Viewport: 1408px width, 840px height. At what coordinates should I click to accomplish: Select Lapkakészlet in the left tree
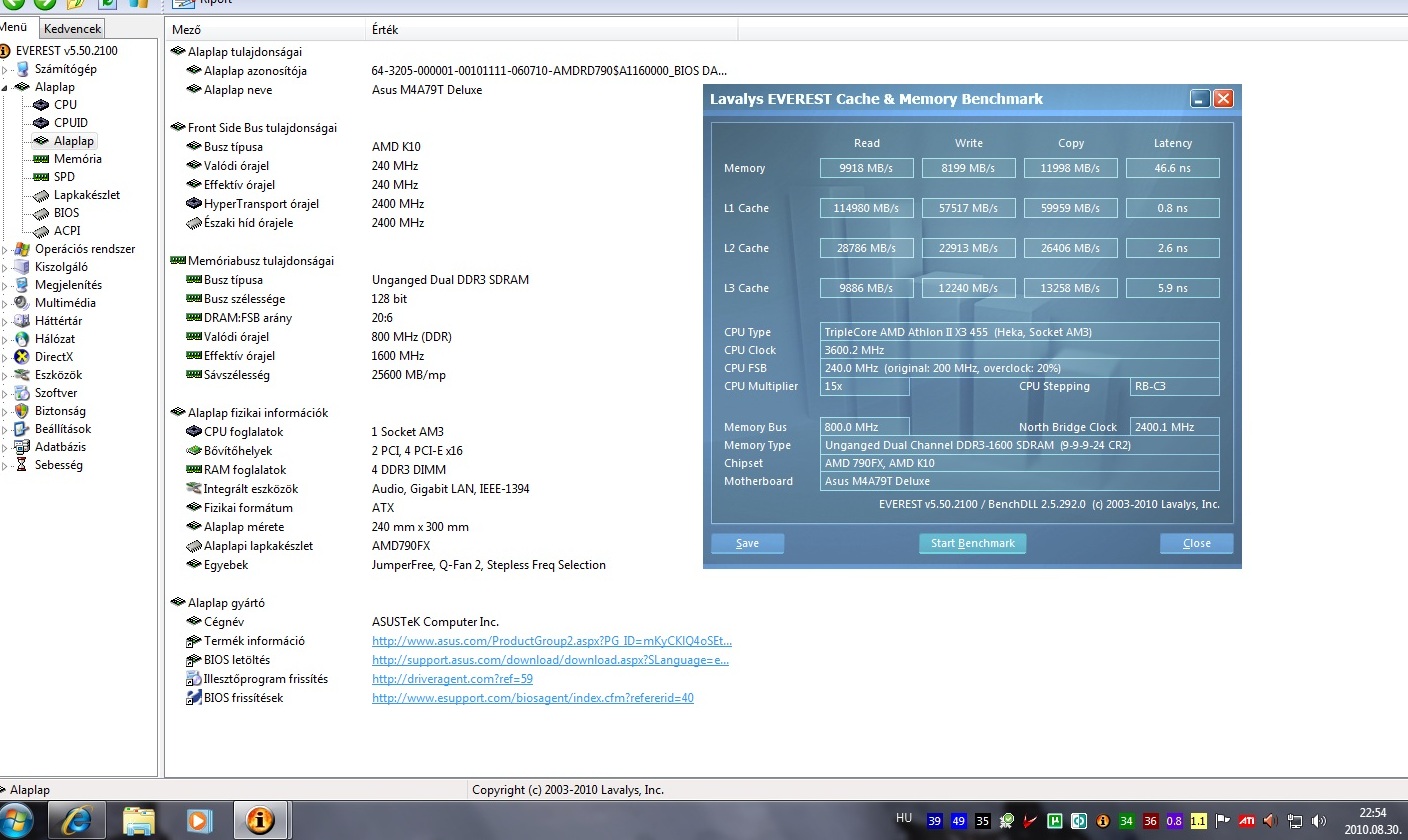click(87, 195)
